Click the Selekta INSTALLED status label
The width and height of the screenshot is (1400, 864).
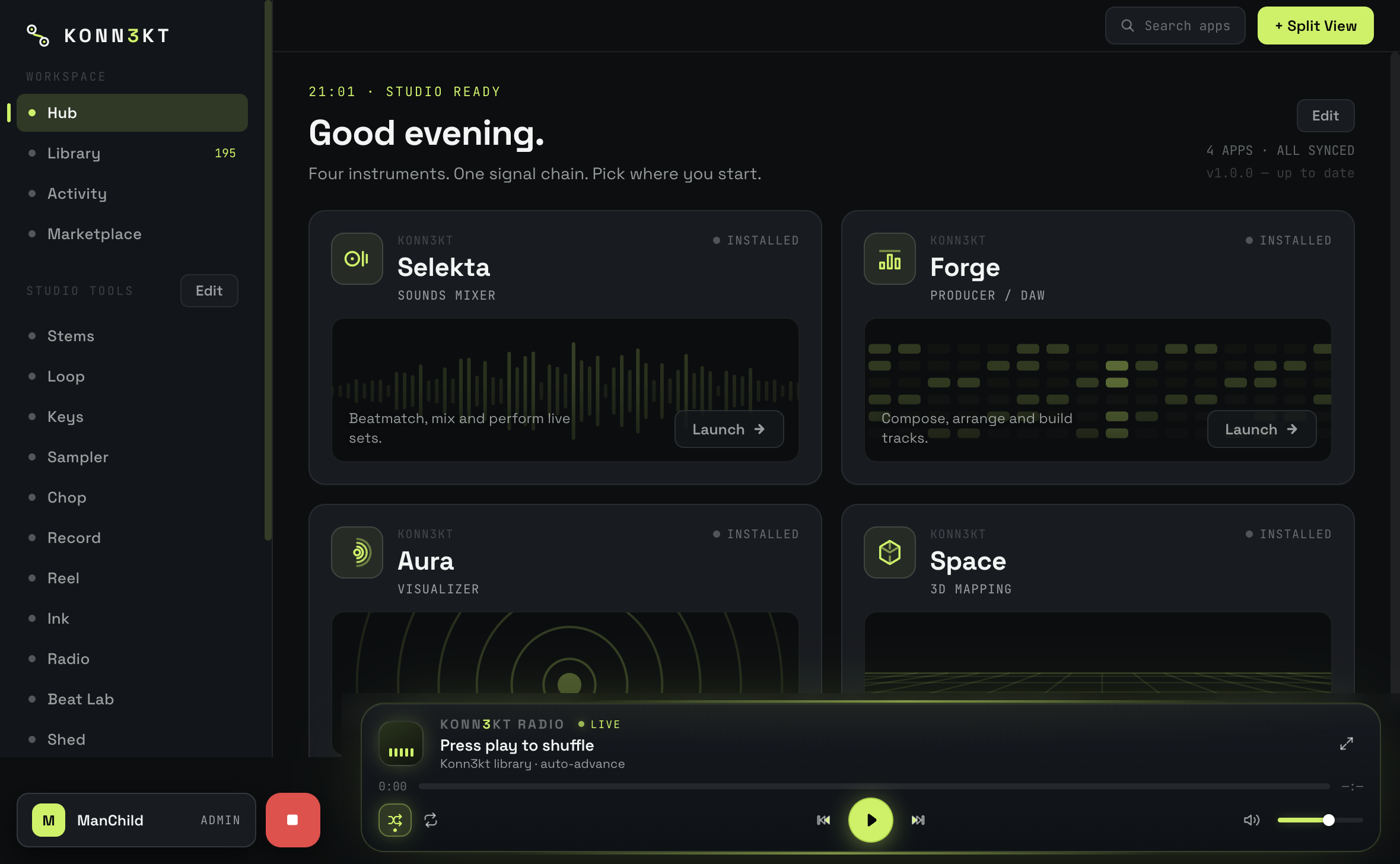tap(756, 240)
